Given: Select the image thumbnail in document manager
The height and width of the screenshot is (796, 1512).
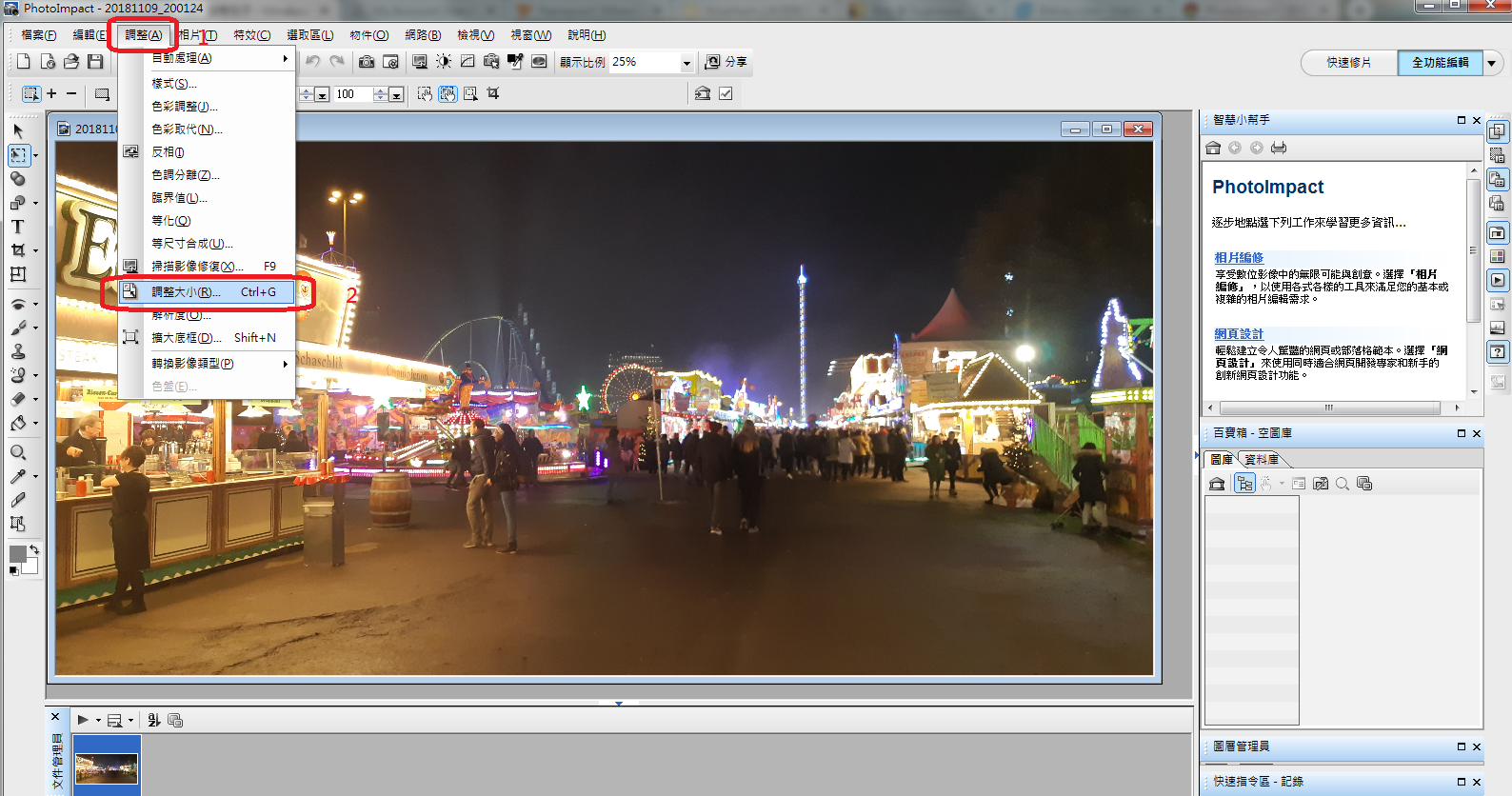Looking at the screenshot, I should [x=107, y=767].
